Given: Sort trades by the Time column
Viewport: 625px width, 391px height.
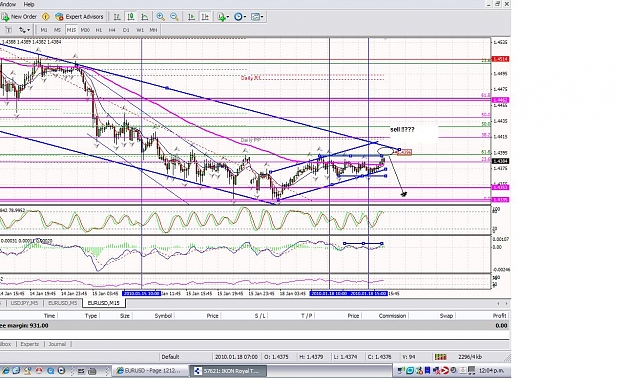Looking at the screenshot, I should [49, 316].
